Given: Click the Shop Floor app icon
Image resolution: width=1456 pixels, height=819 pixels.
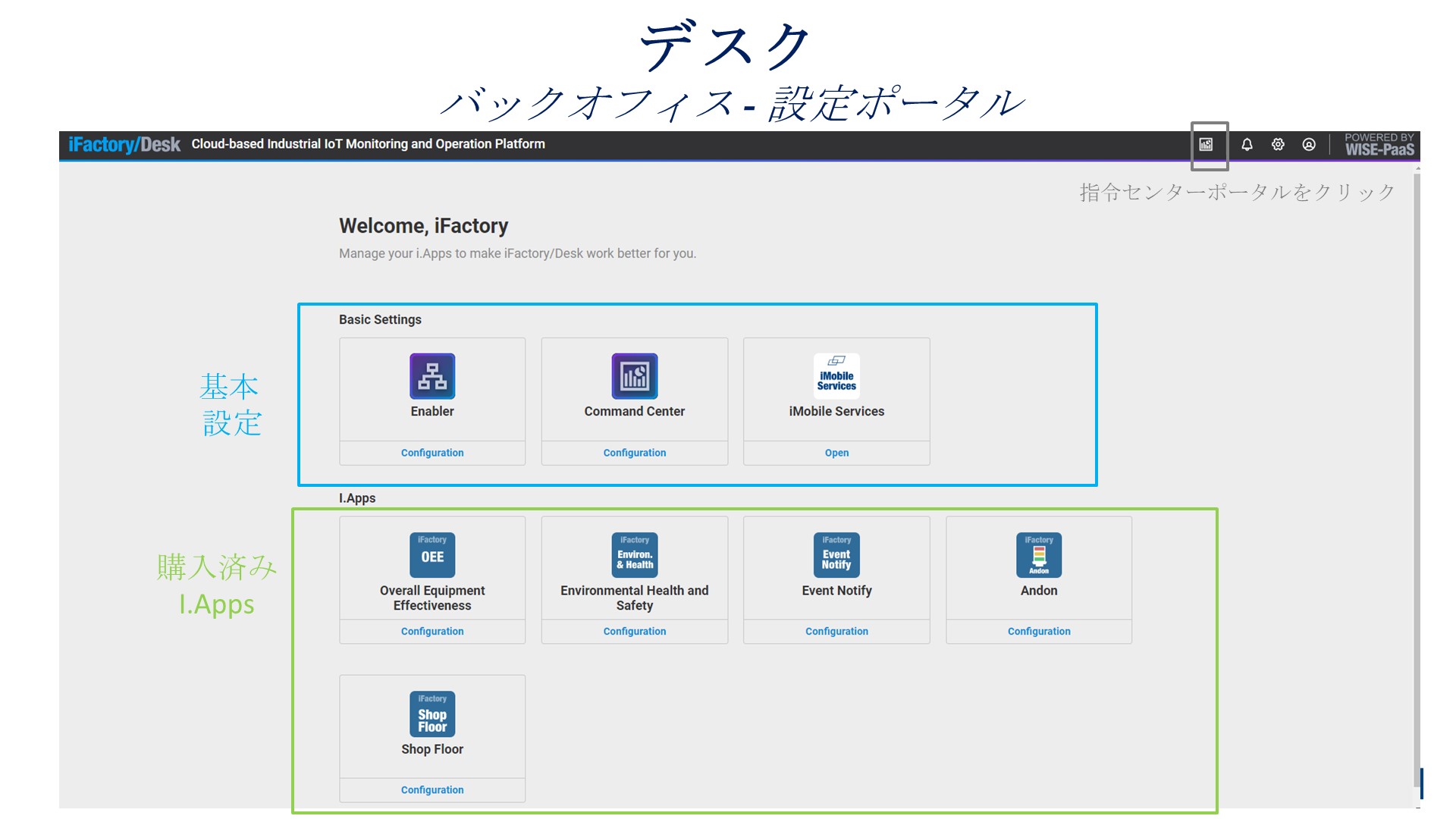Looking at the screenshot, I should [432, 714].
